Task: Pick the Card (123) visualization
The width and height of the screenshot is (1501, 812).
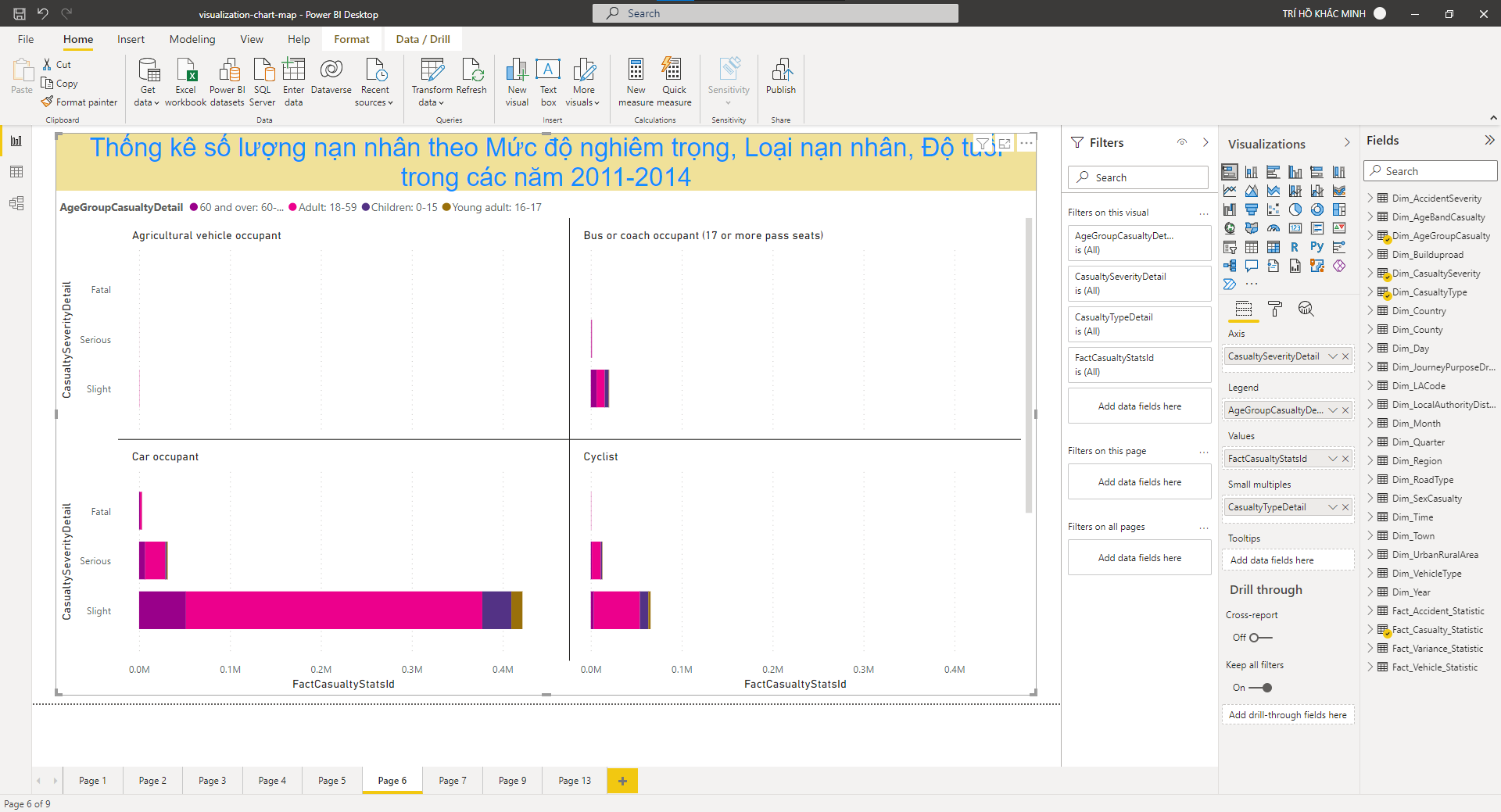Action: click(1295, 228)
